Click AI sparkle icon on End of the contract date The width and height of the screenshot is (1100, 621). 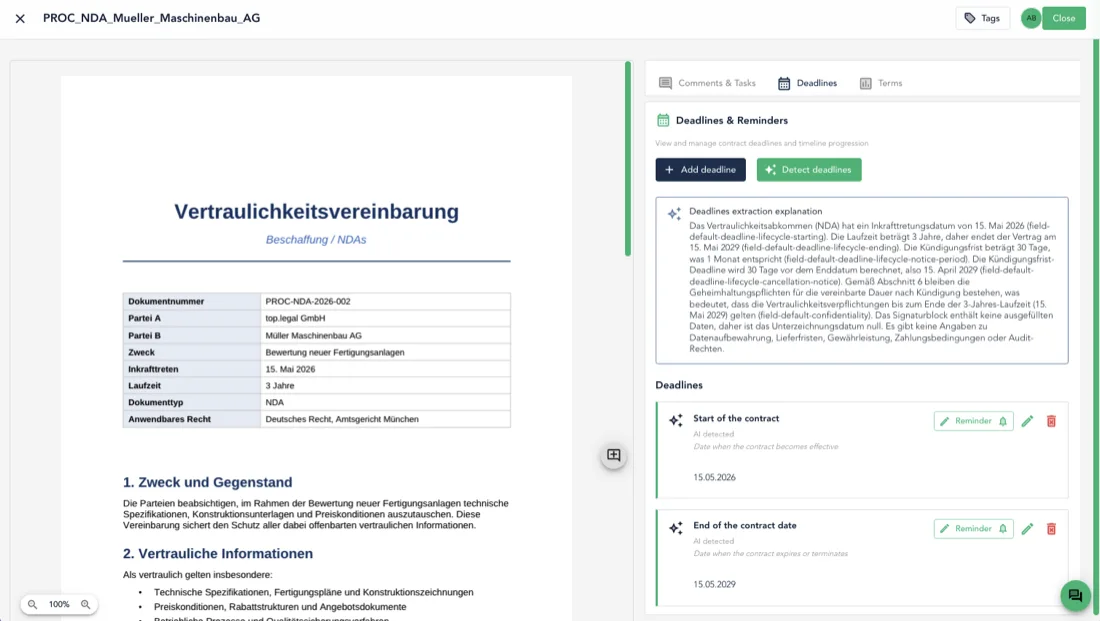[x=676, y=528]
